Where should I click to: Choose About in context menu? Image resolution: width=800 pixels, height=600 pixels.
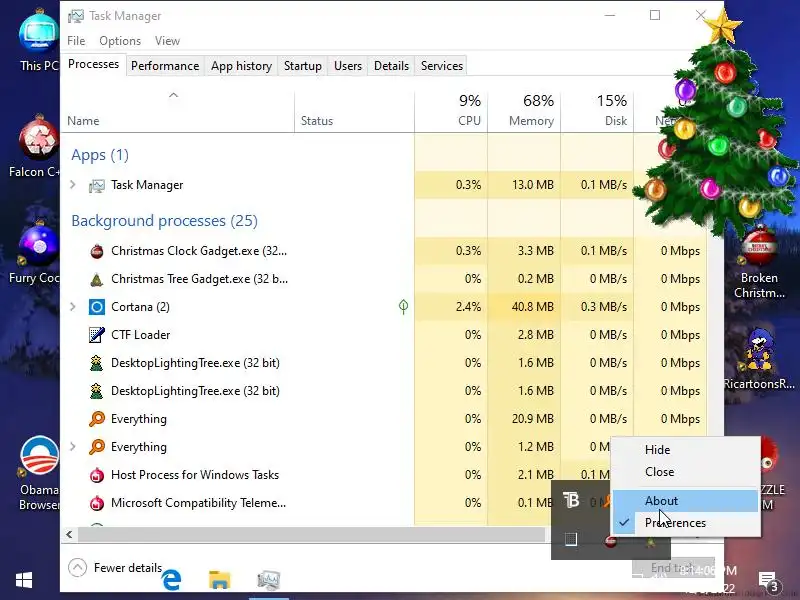click(686, 501)
